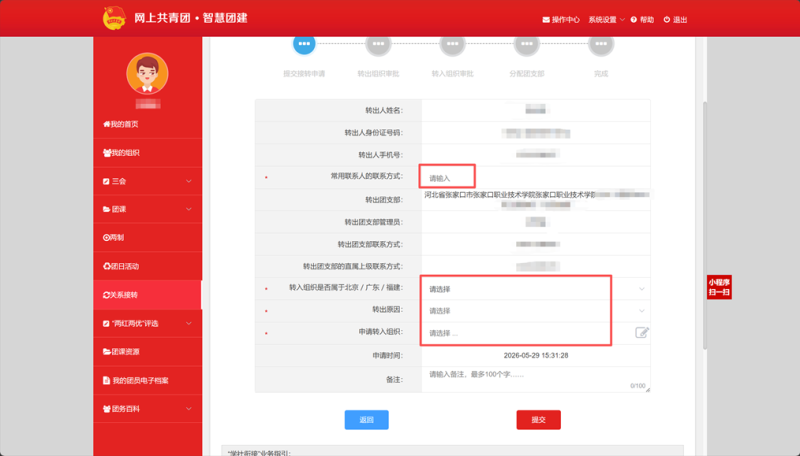Open the 转入组织是否属于北京/广东/福建 dropdown
This screenshot has width=800, height=456.
(536, 289)
